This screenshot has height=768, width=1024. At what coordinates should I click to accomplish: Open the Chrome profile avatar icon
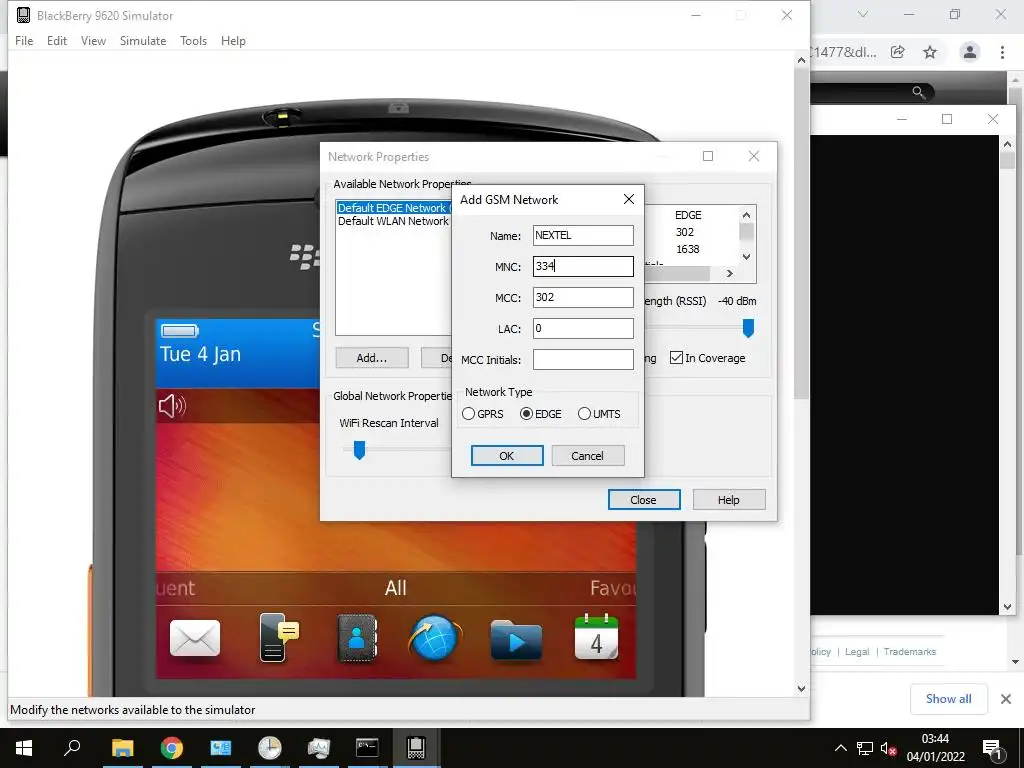pyautogui.click(x=970, y=52)
